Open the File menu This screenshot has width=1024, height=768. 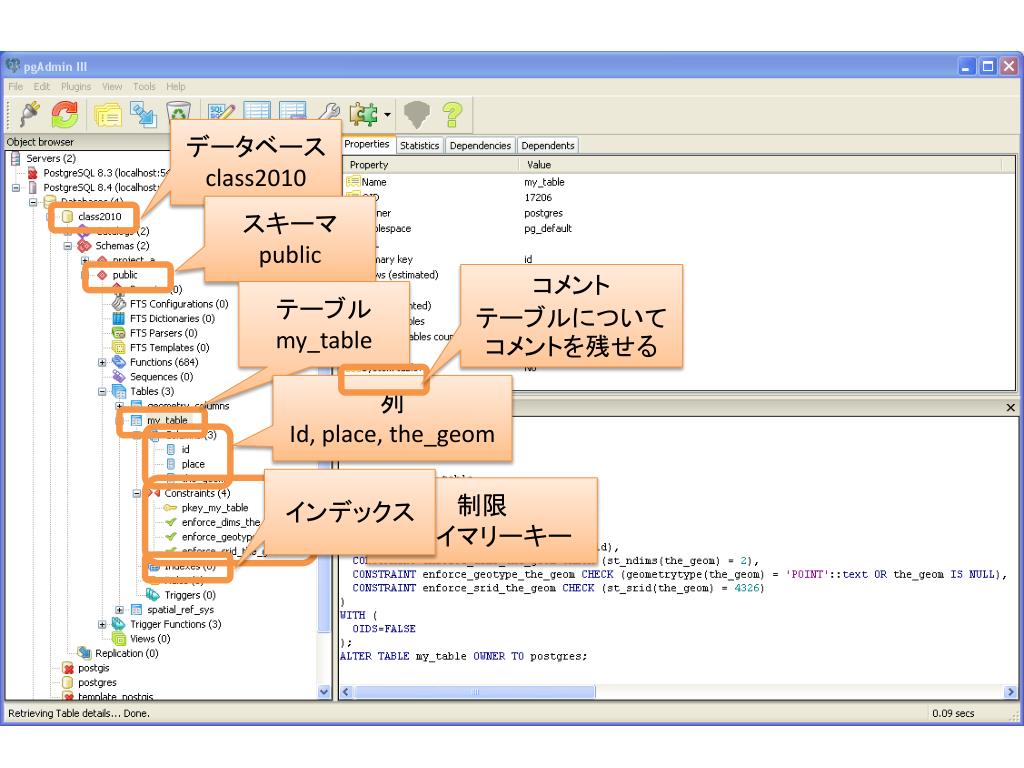16,86
